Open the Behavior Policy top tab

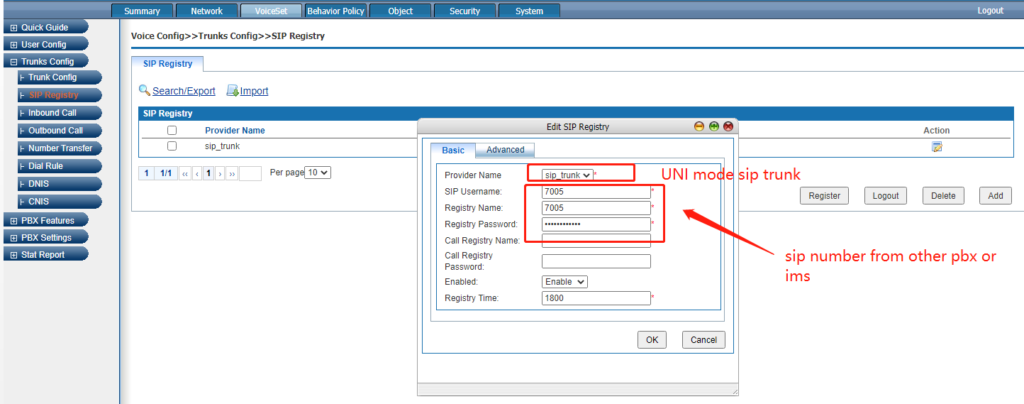pos(336,11)
